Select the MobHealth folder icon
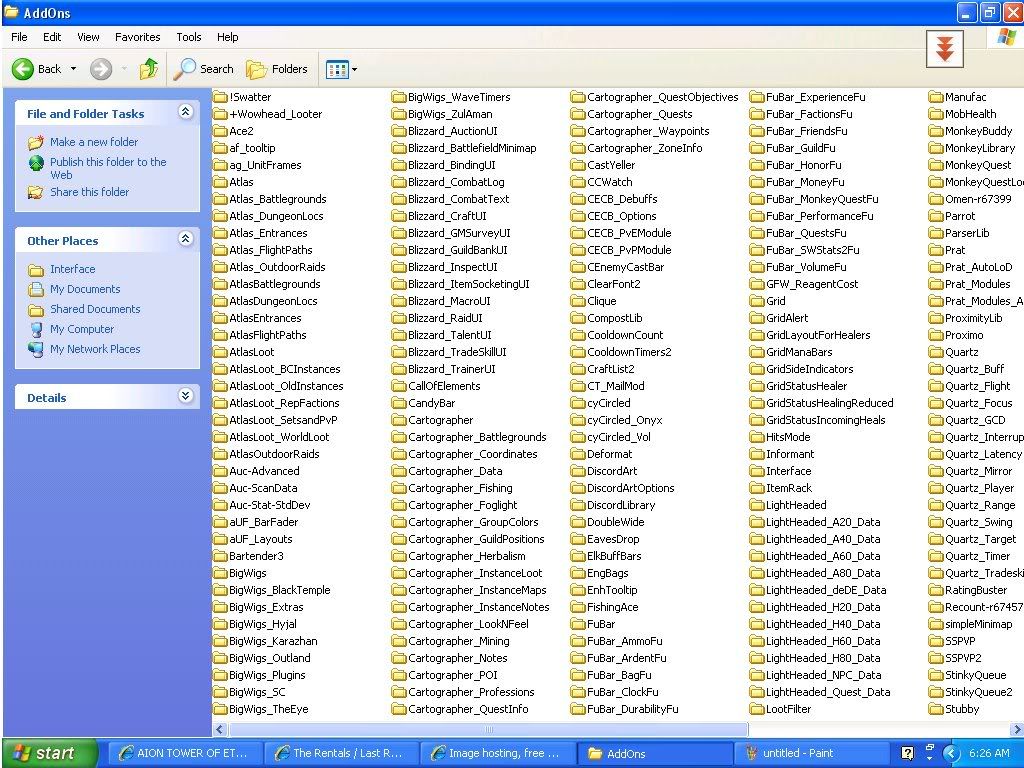Viewport: 1024px width, 768px height. (936, 114)
